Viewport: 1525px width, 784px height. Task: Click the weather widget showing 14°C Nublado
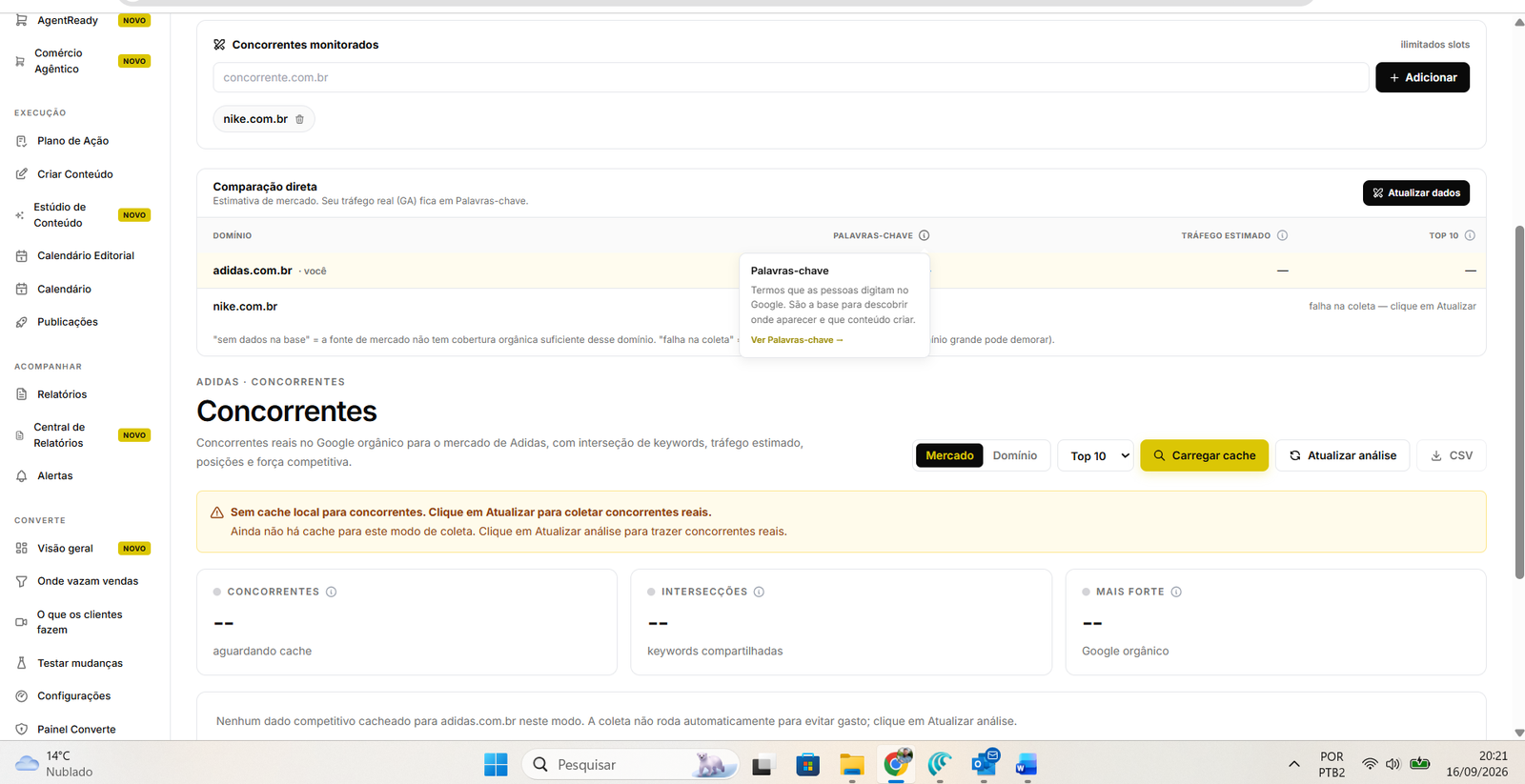pyautogui.click(x=55, y=764)
